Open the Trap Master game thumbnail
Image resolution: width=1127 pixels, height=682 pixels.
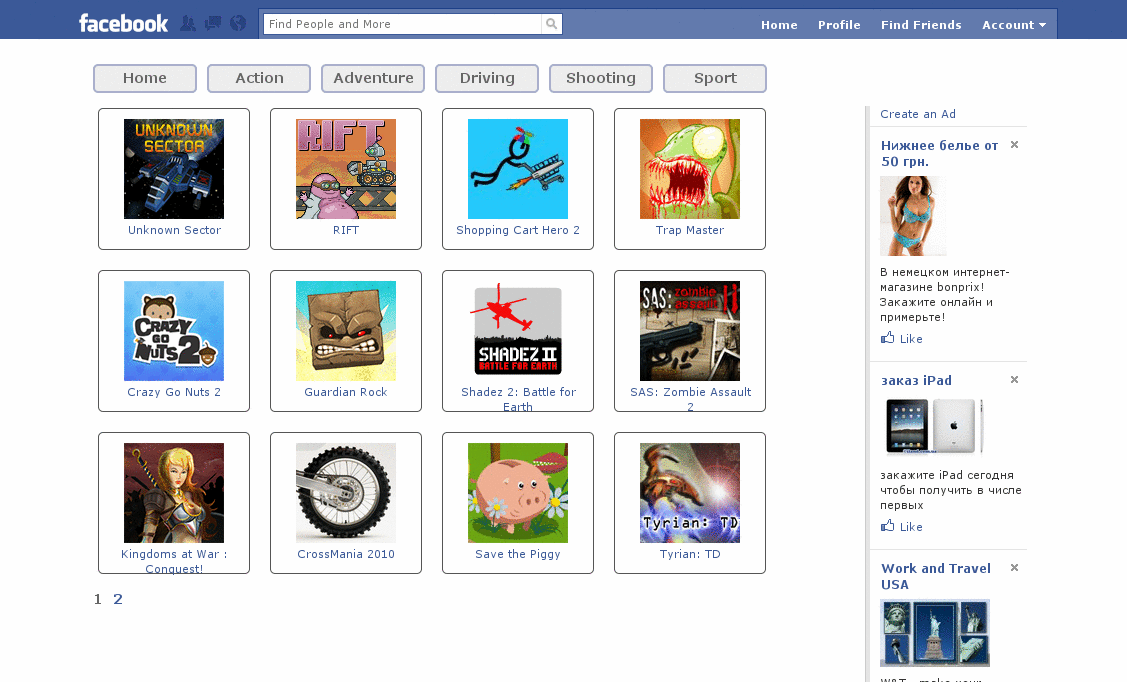click(x=690, y=169)
